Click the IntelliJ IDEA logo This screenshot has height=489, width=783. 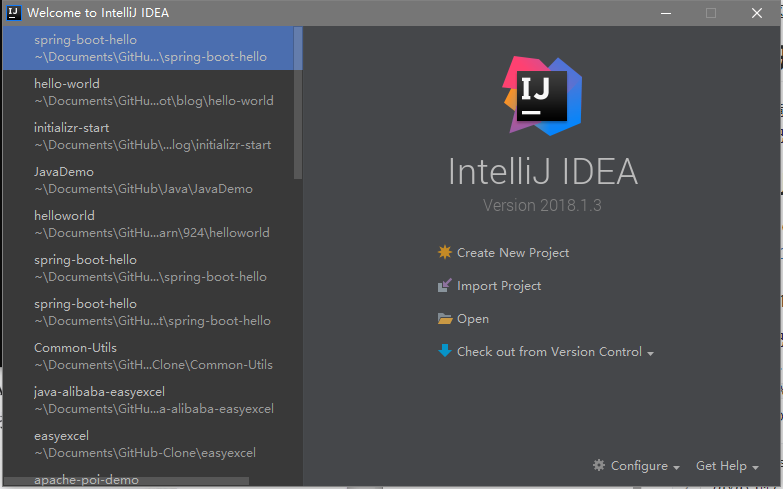click(x=542, y=95)
